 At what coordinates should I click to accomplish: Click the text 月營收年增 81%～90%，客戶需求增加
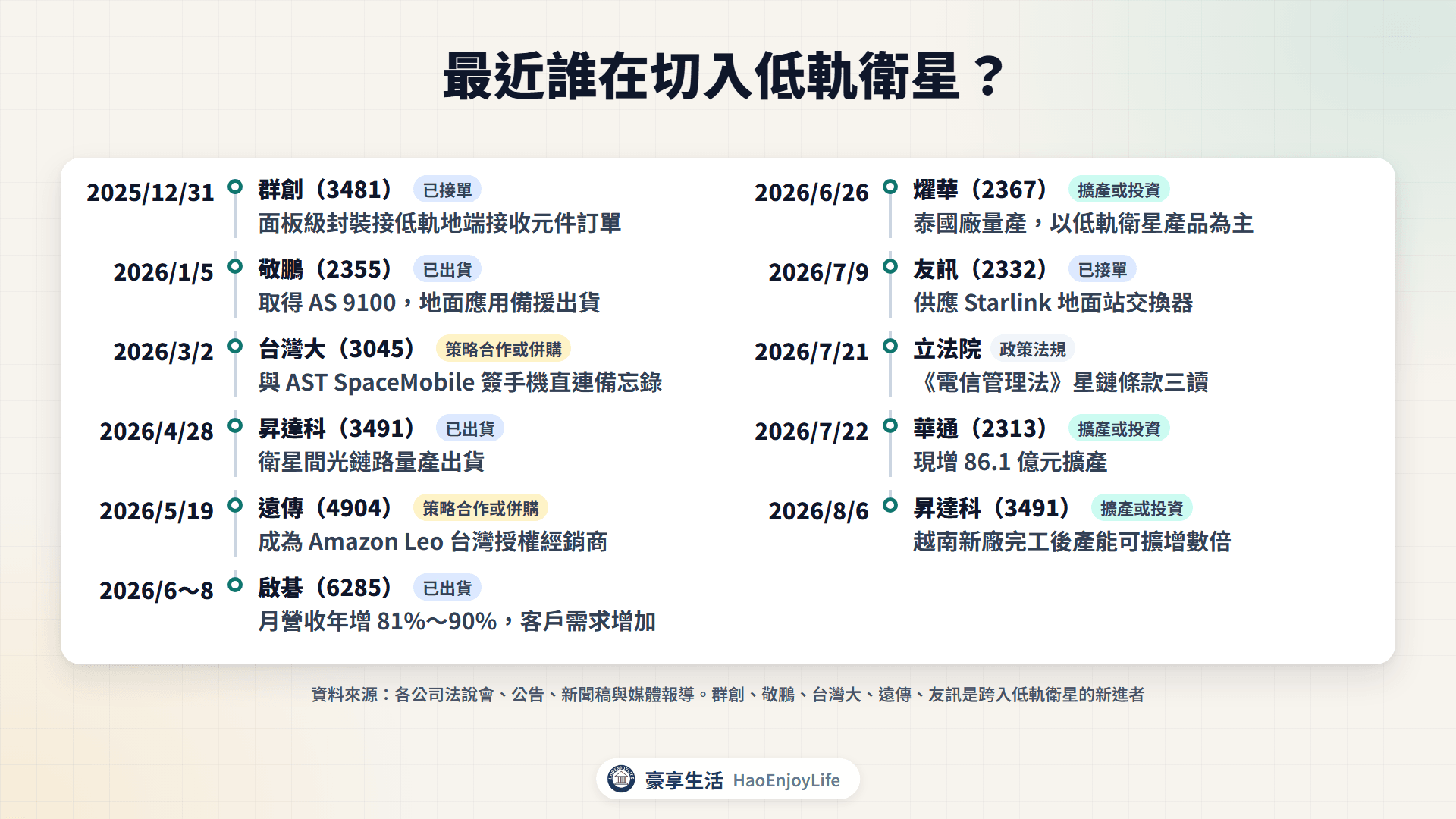tap(457, 621)
